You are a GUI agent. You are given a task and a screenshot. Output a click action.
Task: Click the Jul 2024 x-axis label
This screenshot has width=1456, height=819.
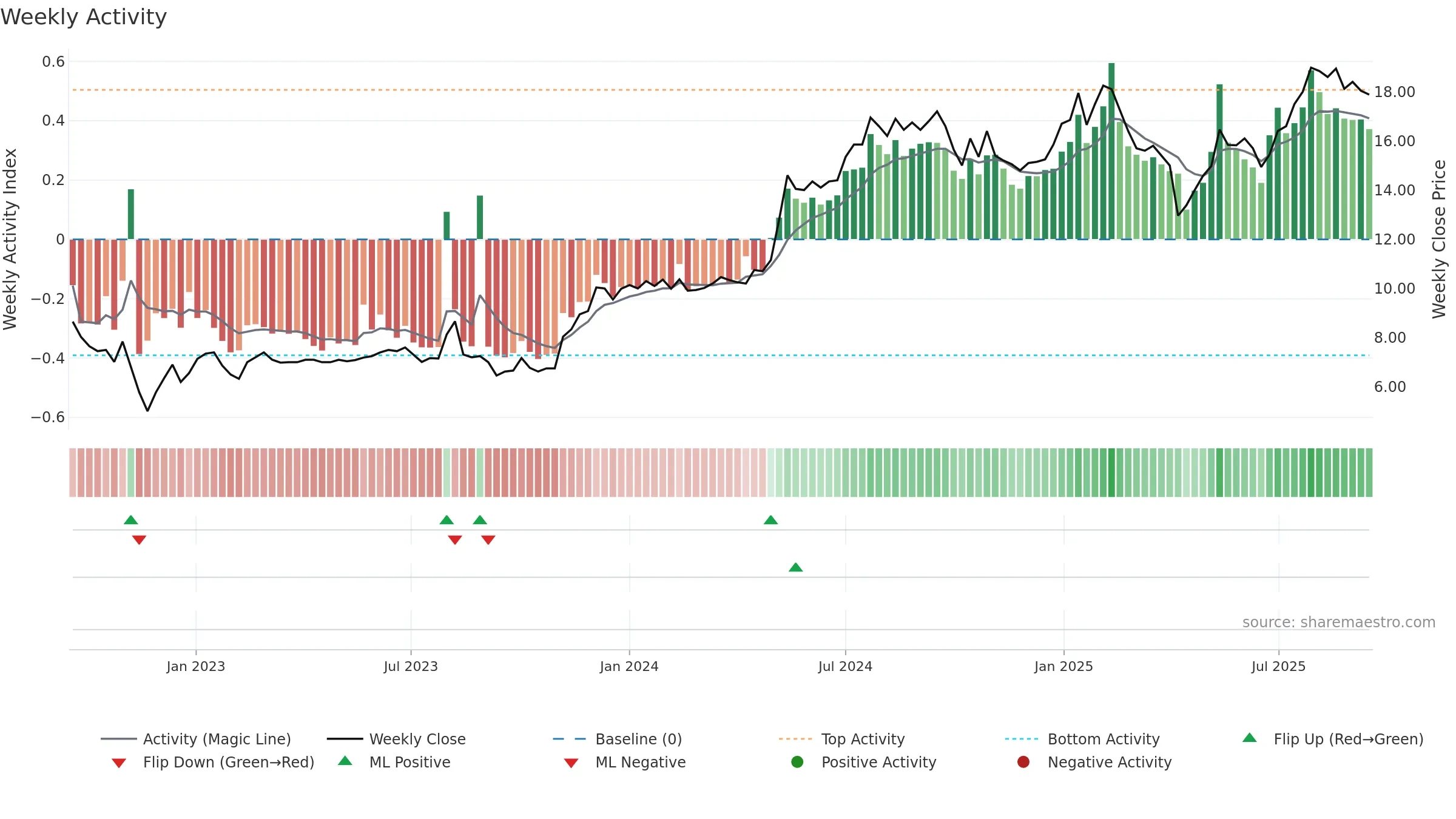[845, 666]
